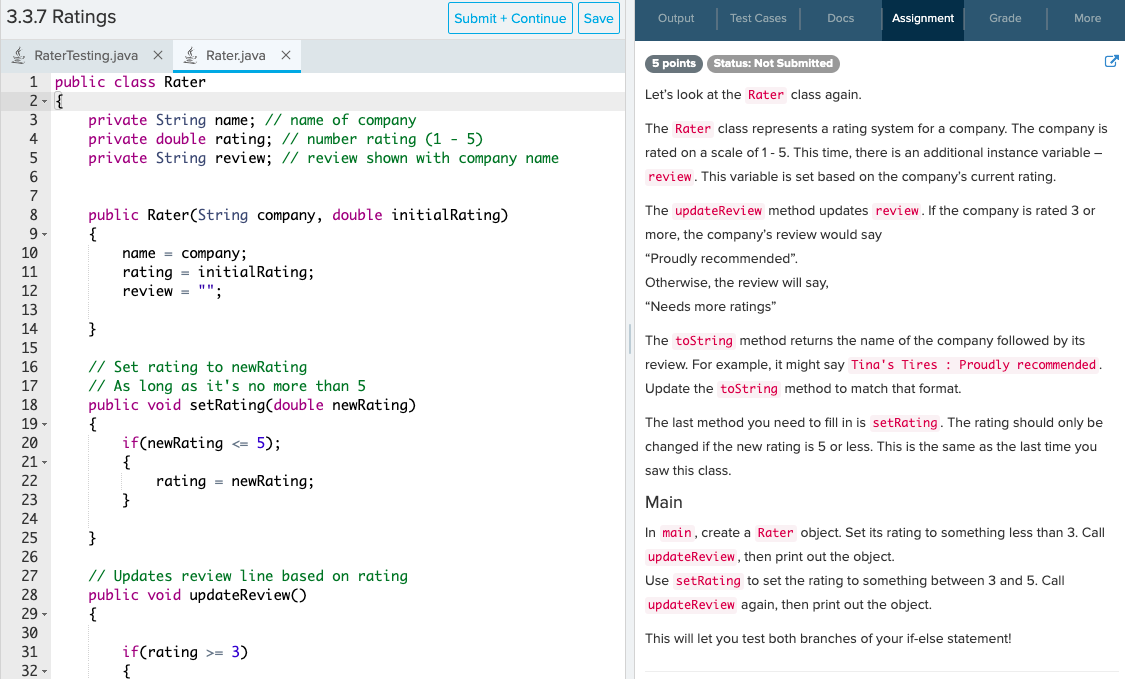Click the Save button
Screen dimensions: 1125x679
[x=598, y=18]
